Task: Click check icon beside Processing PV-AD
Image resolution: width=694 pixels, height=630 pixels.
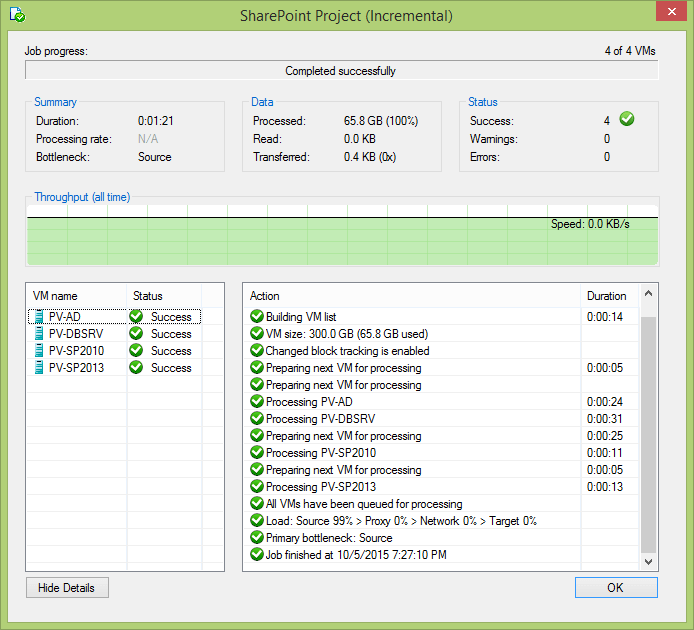Action: [257, 401]
